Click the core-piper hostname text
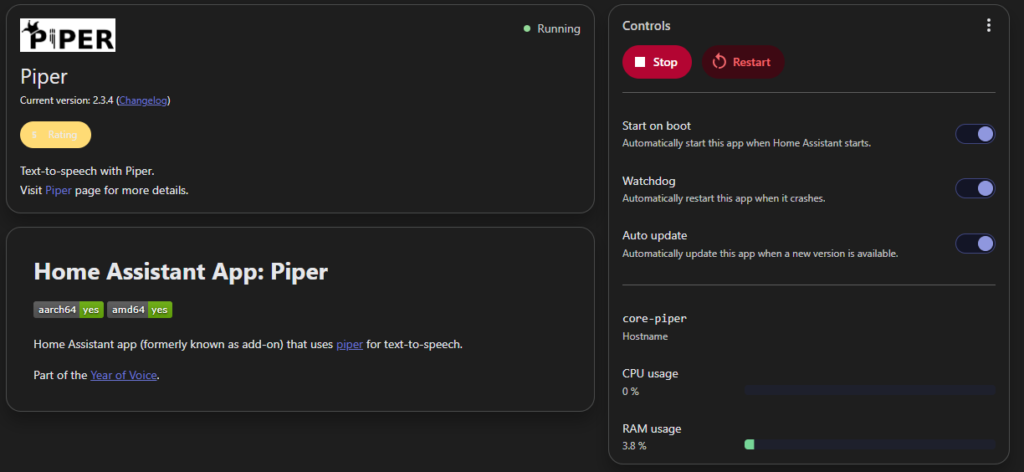This screenshot has height=472, width=1024. [x=654, y=319]
